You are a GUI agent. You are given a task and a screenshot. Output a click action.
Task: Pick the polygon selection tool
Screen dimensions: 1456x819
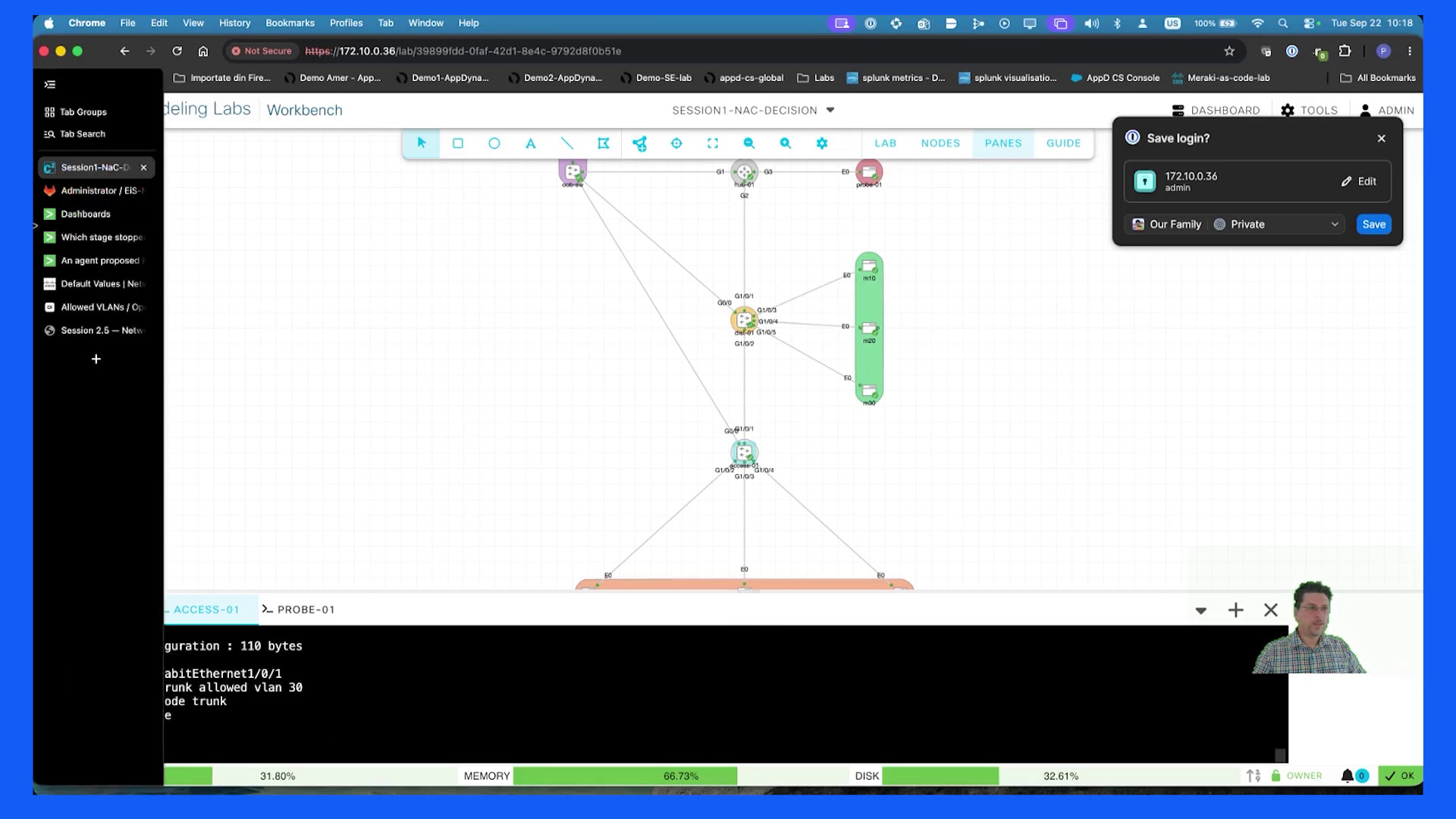tap(604, 143)
